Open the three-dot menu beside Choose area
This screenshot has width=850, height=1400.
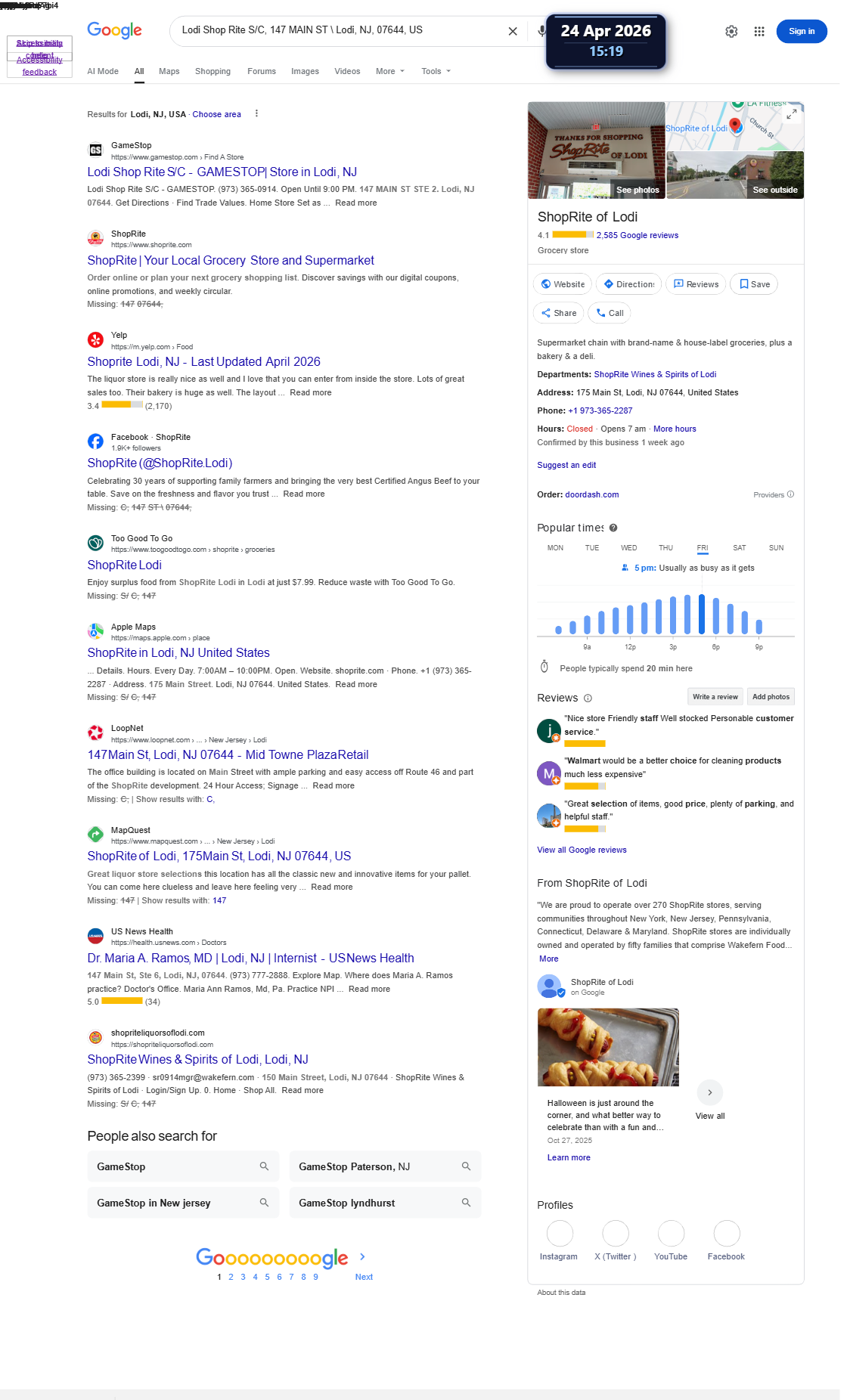tap(256, 113)
